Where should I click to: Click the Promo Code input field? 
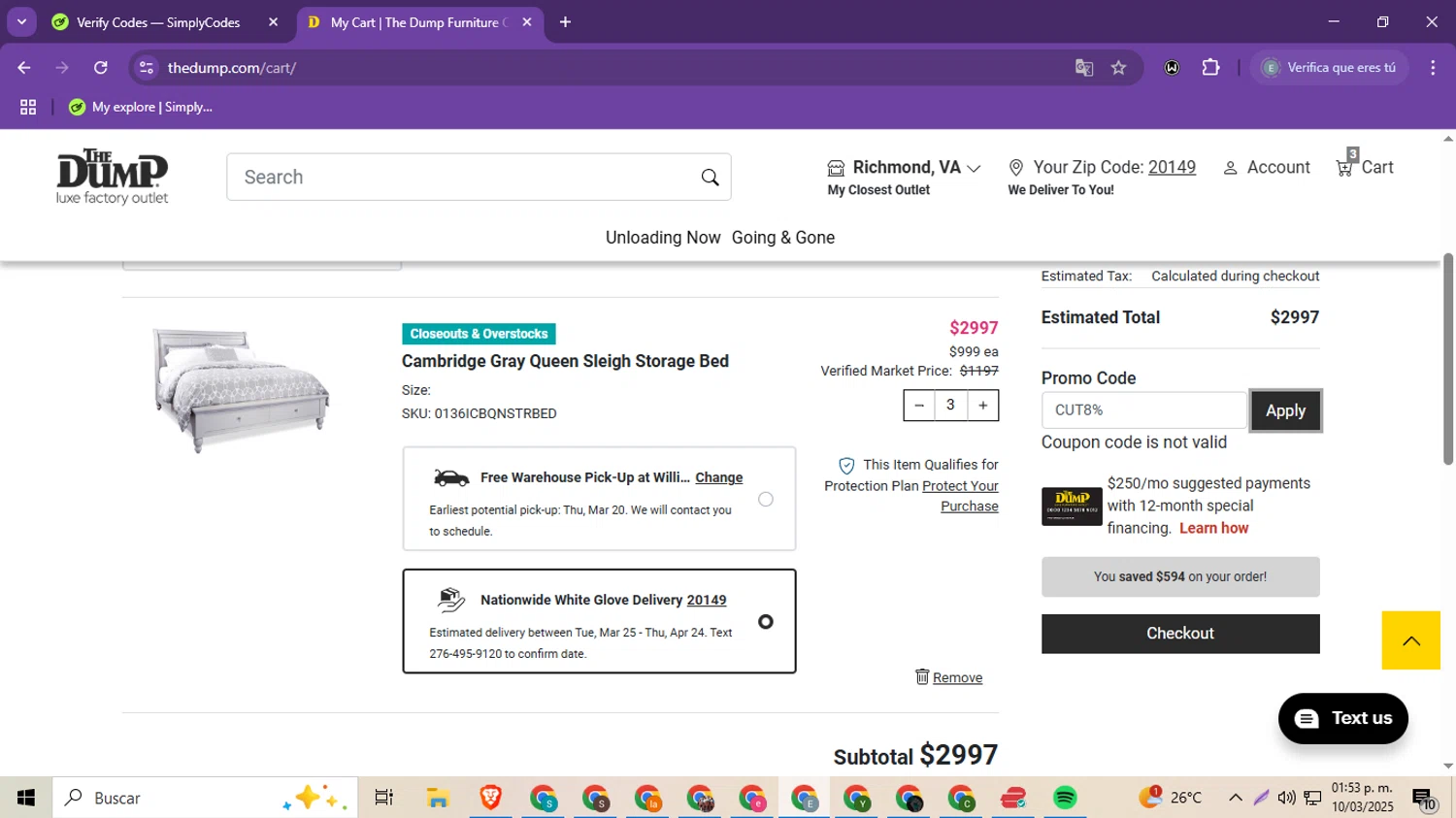coord(1143,410)
